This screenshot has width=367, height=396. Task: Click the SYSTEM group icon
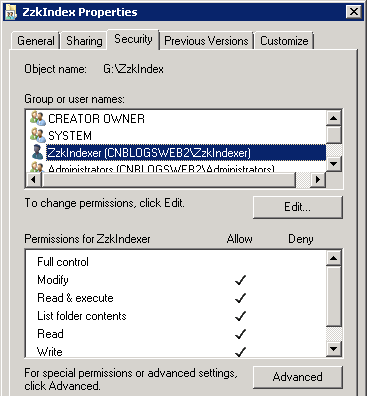point(38,135)
